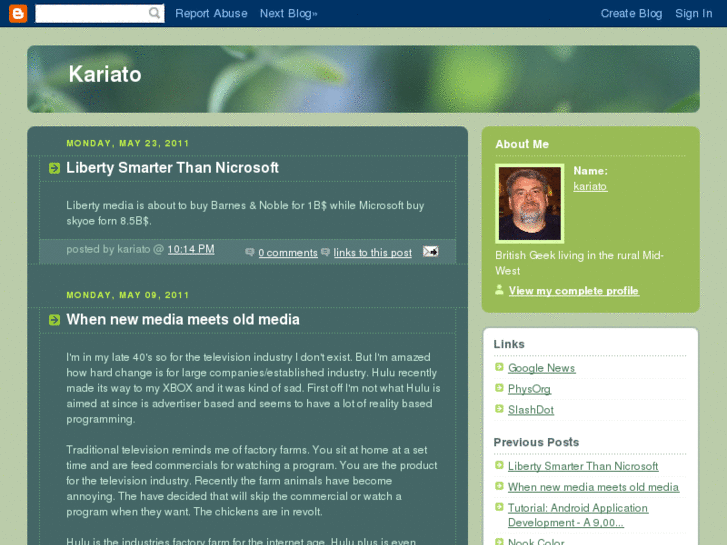Open the Google News link
The image size is (727, 545).
(542, 368)
